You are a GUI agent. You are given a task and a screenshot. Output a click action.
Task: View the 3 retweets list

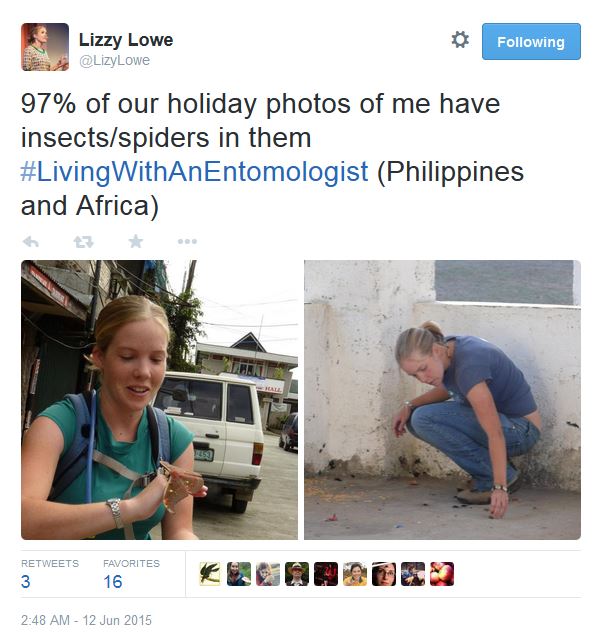[x=49, y=575]
